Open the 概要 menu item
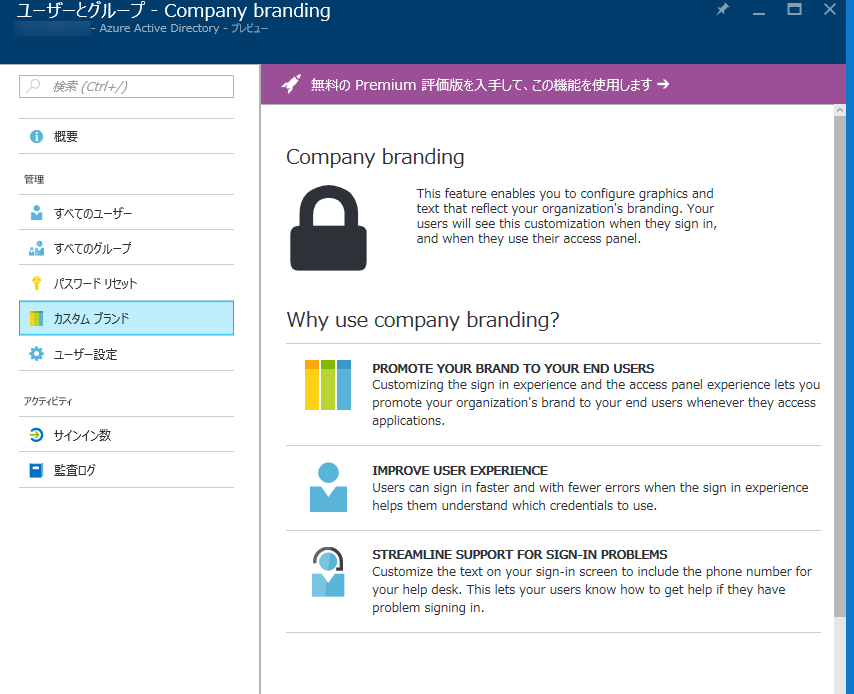This screenshot has width=854, height=694. (126, 136)
